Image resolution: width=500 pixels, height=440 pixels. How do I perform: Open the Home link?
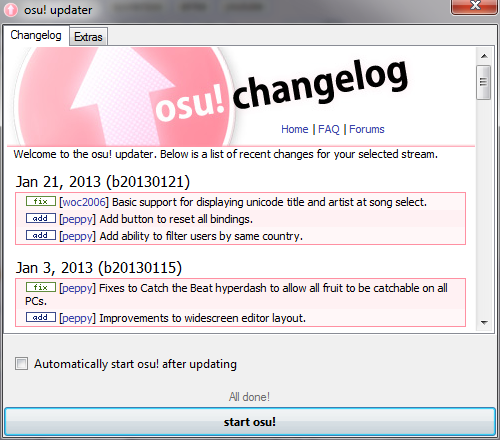click(295, 129)
